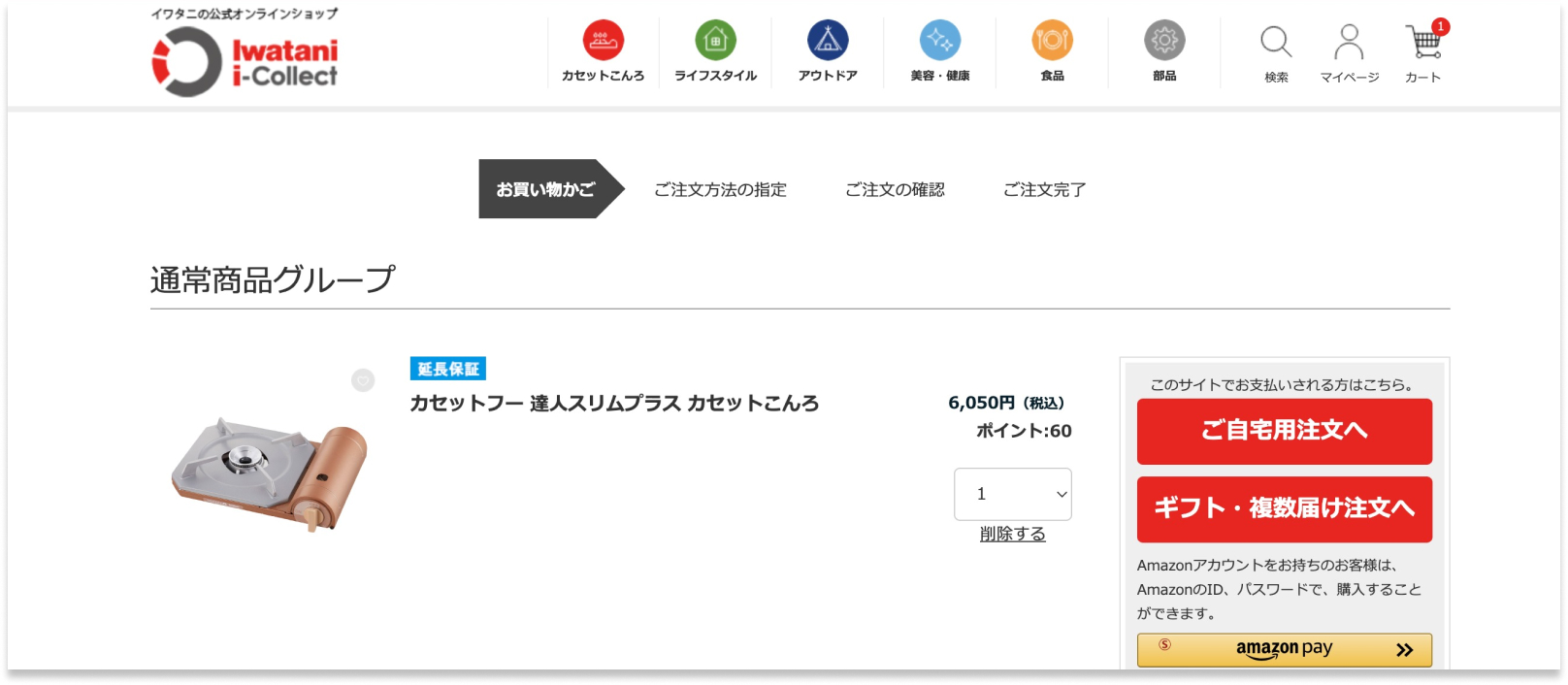The width and height of the screenshot is (1568, 685).
Task: Select the お買い物かご step tab
Action: (x=549, y=189)
